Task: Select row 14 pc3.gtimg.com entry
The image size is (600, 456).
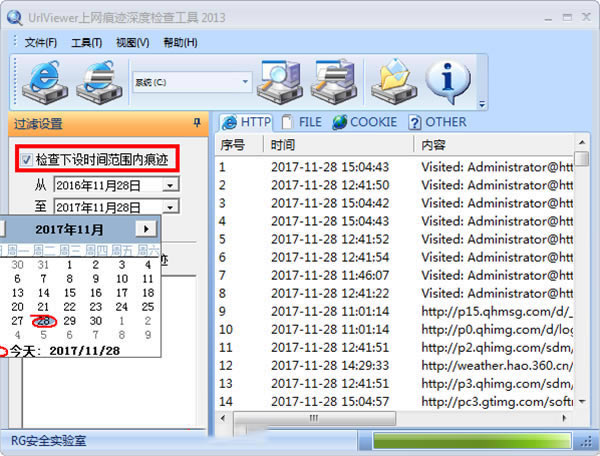Action: (x=395, y=401)
